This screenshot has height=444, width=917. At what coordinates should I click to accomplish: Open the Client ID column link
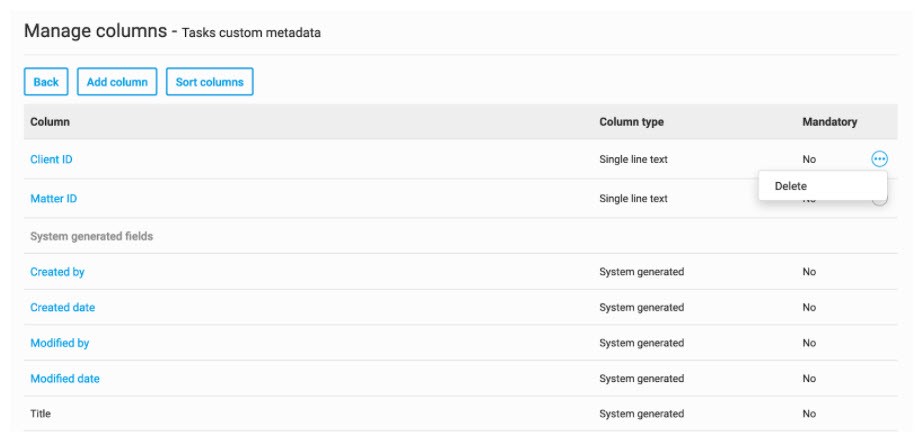(x=51, y=159)
